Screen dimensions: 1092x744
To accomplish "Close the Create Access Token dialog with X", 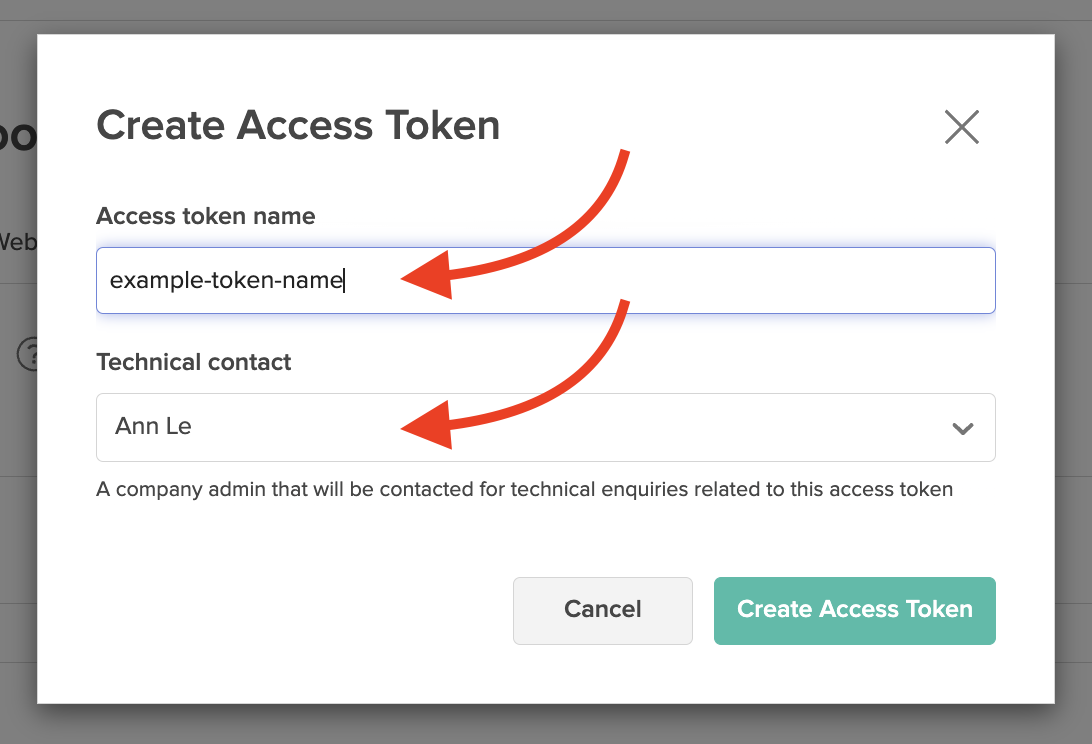I will pyautogui.click(x=962, y=127).
